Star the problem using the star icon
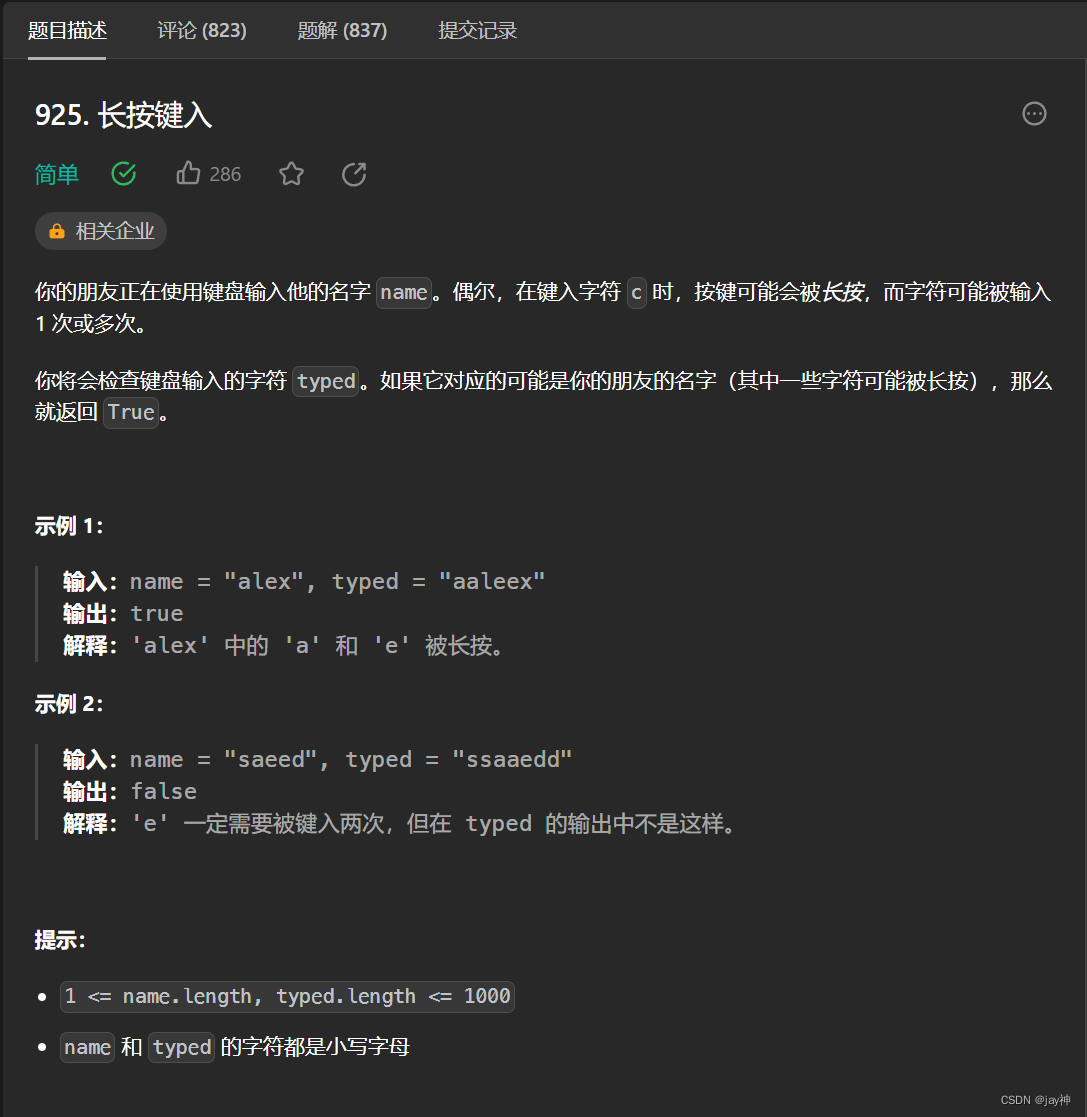 [291, 173]
